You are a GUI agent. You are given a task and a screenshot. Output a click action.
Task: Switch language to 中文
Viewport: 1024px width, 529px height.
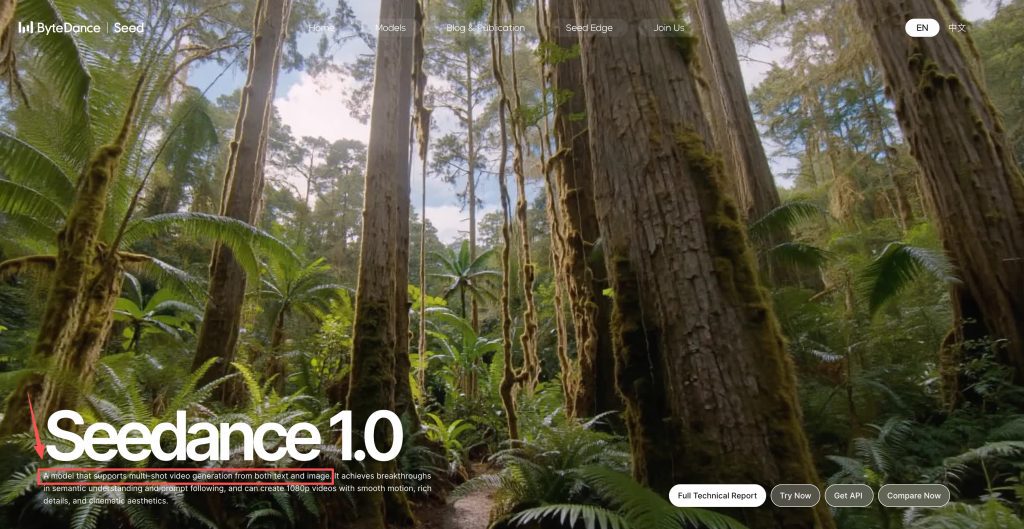coord(957,27)
